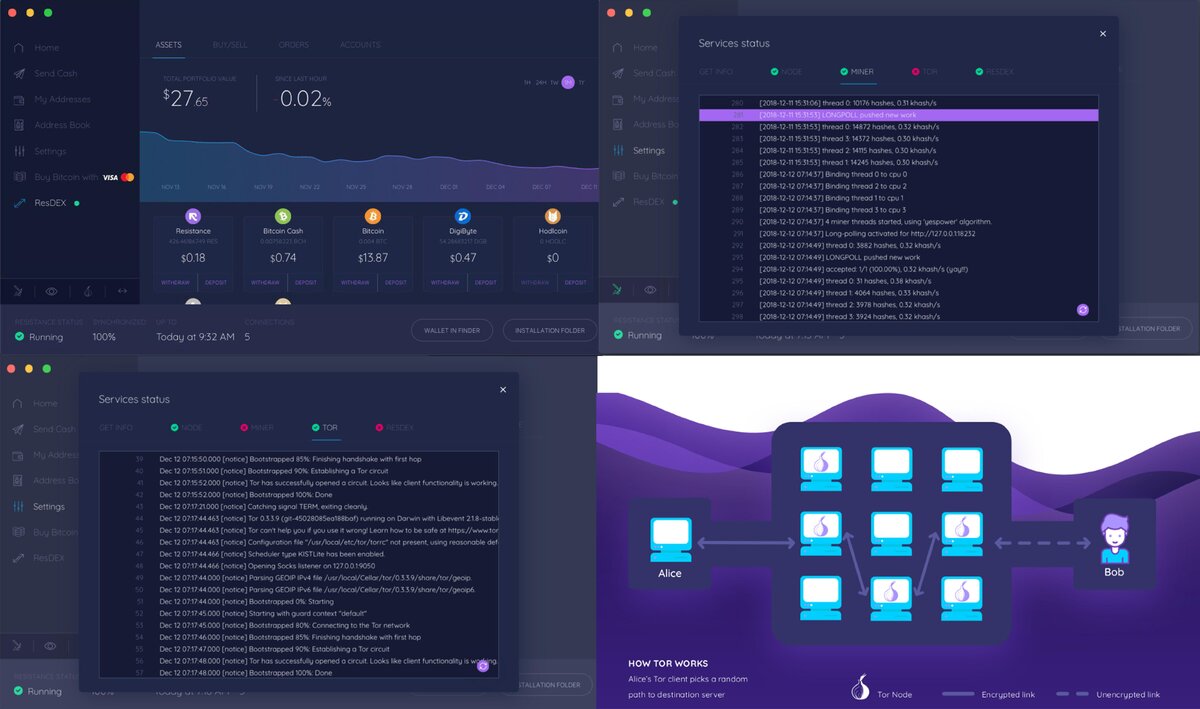
Task: Open the red-marked TOR tab in Miner dialog
Action: 923,72
